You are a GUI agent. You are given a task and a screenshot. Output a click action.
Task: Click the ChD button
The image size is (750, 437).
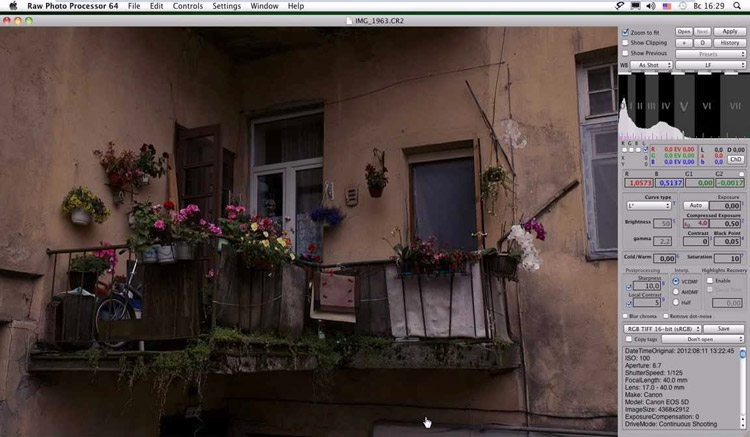pos(736,160)
